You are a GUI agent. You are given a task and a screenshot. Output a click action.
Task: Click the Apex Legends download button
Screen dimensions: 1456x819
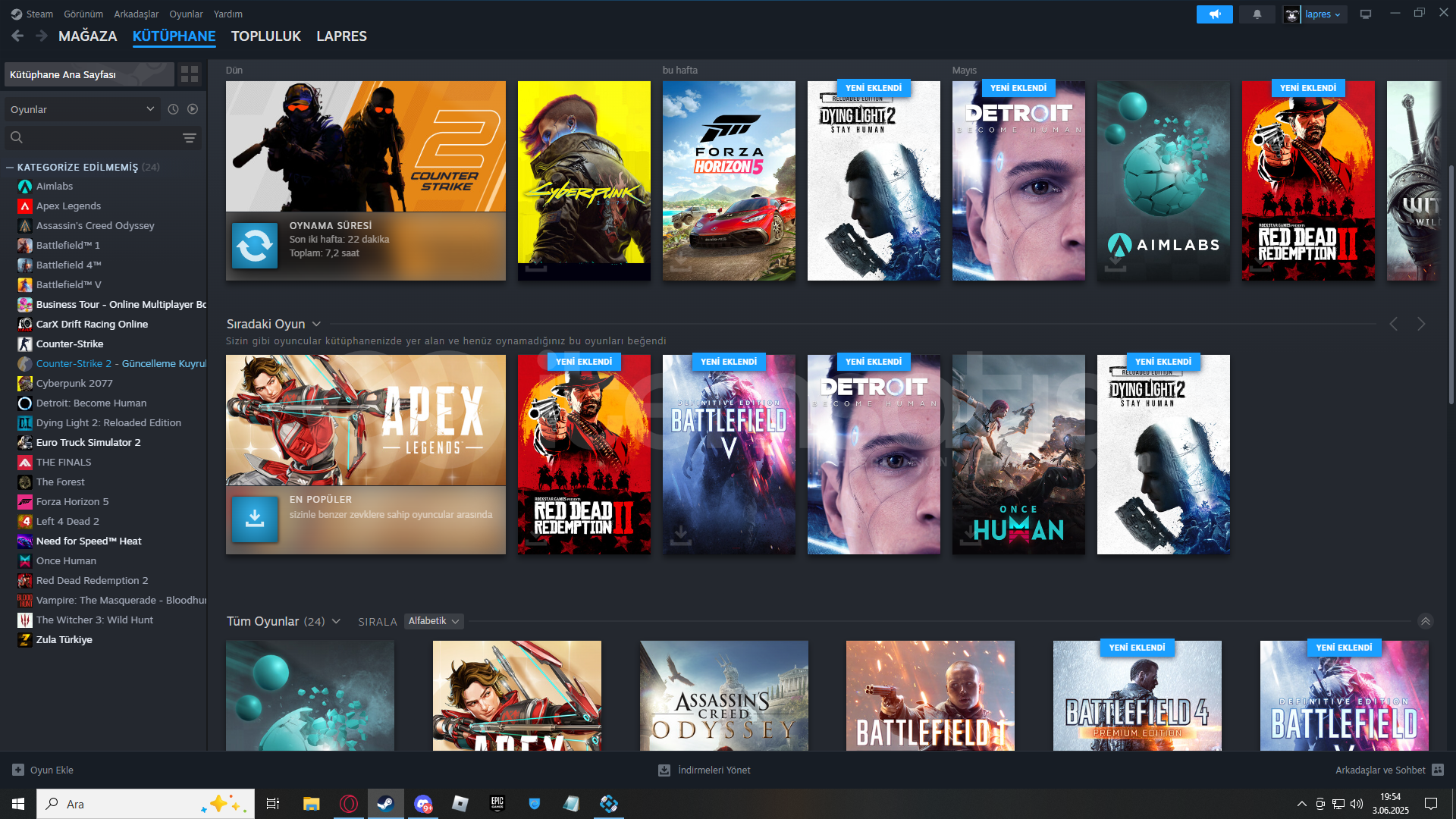[255, 519]
